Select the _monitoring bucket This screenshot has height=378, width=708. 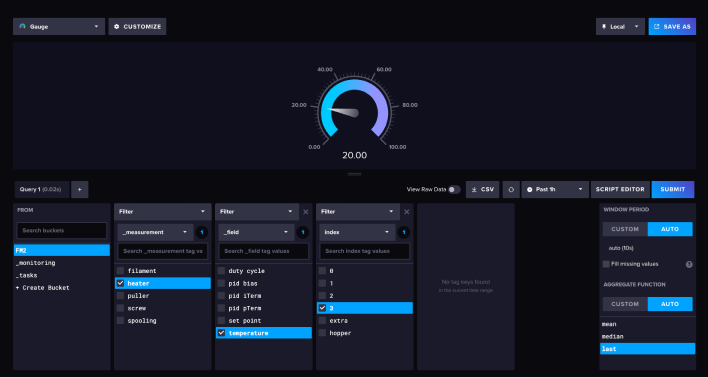pos(62,263)
